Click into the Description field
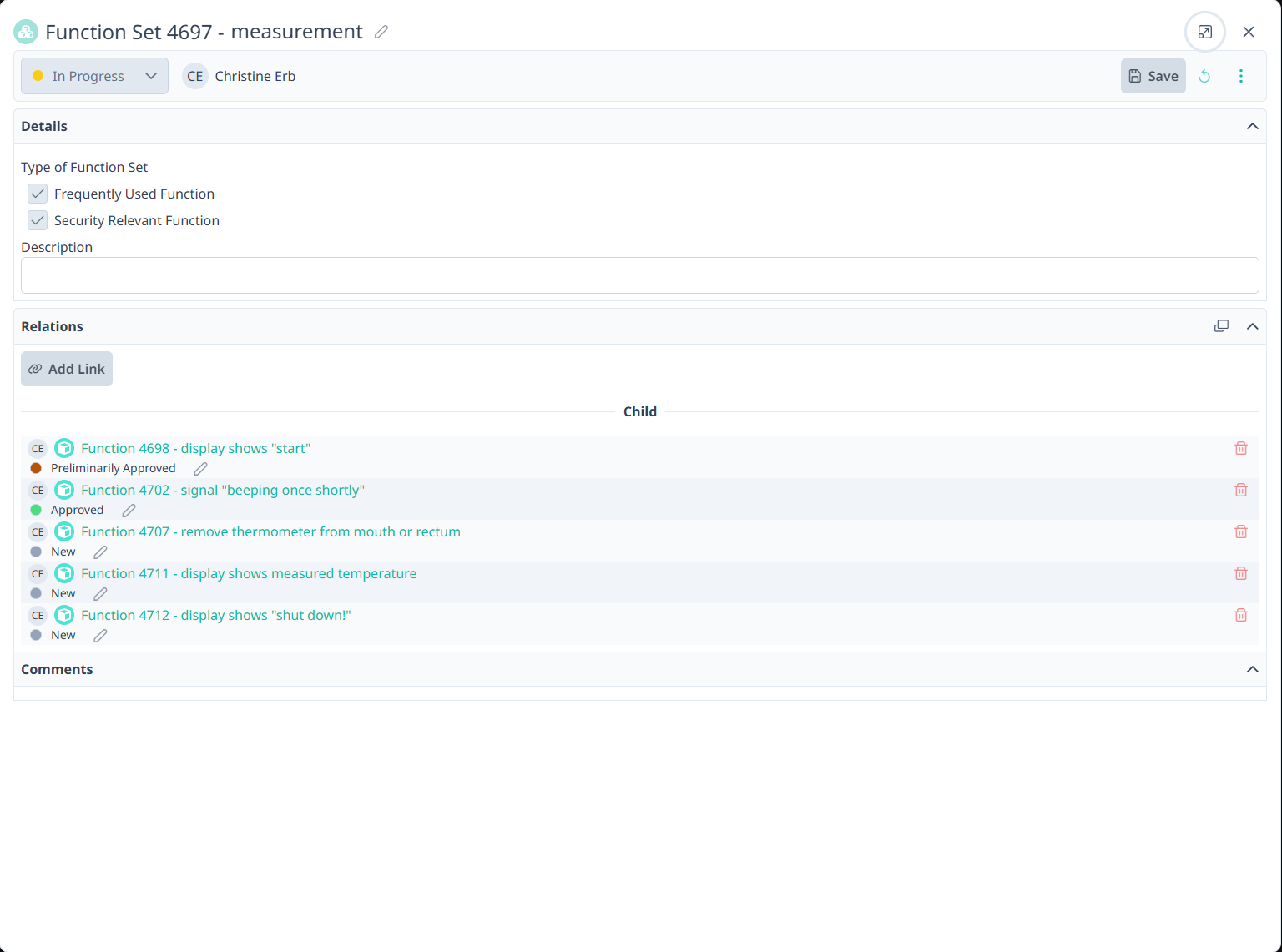 pos(640,275)
